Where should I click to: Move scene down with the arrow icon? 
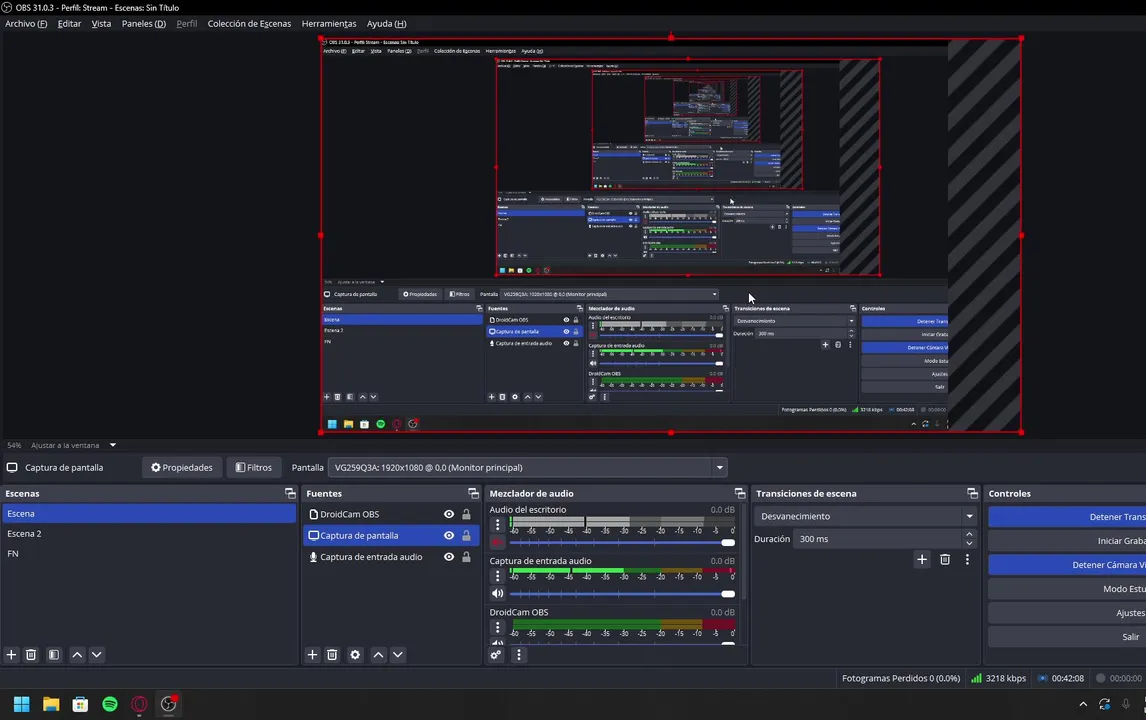tap(96, 655)
